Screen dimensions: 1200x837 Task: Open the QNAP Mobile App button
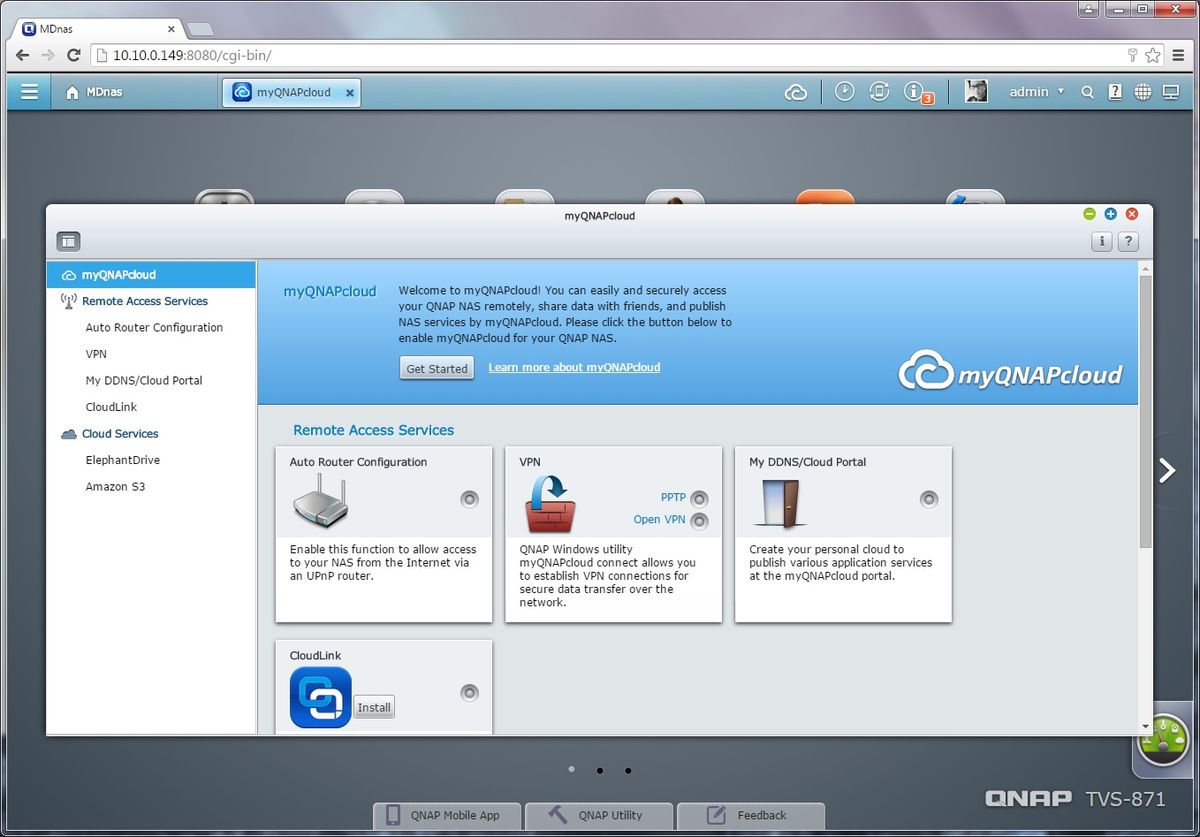pos(448,815)
